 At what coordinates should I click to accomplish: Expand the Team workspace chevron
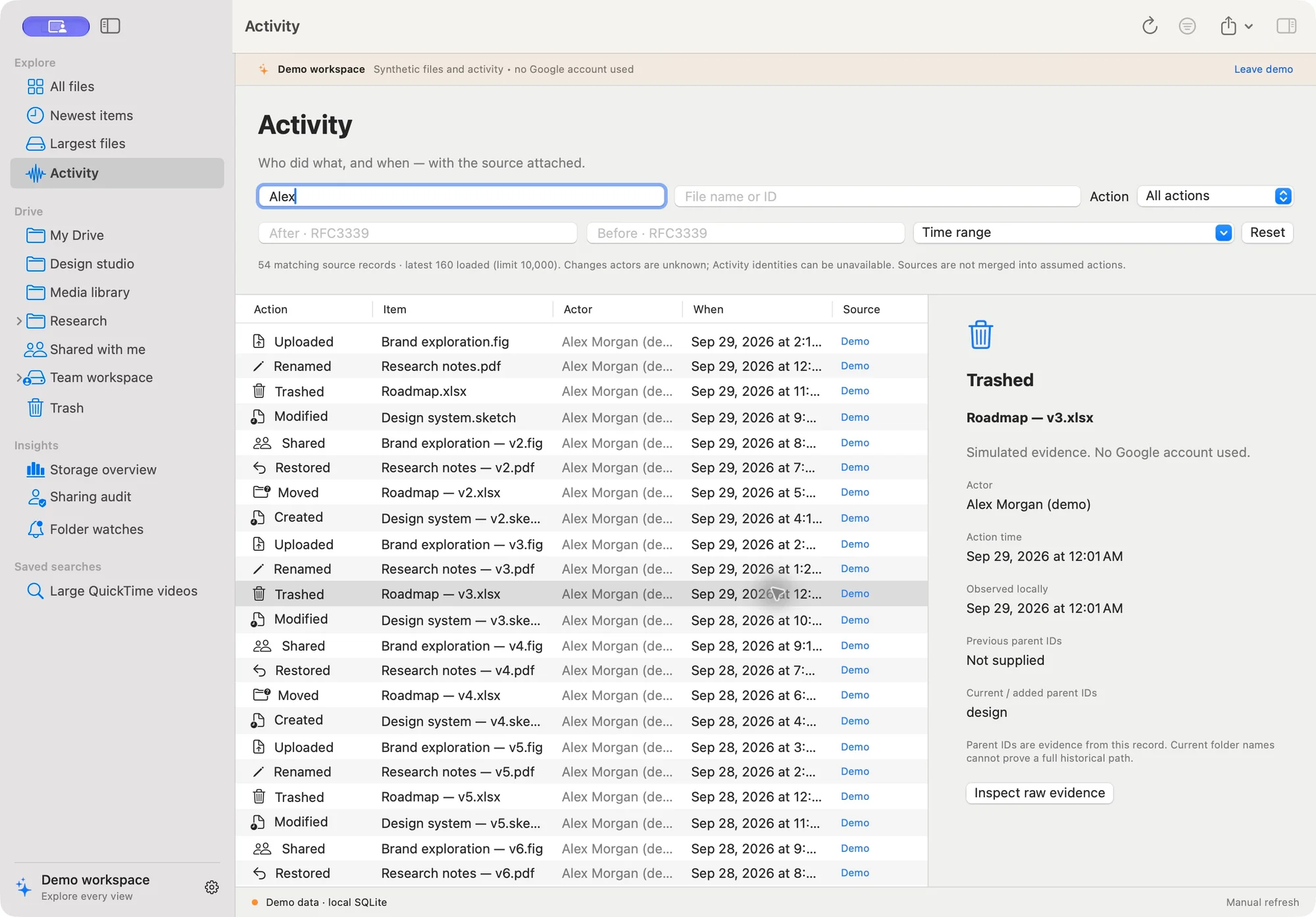pyautogui.click(x=19, y=378)
